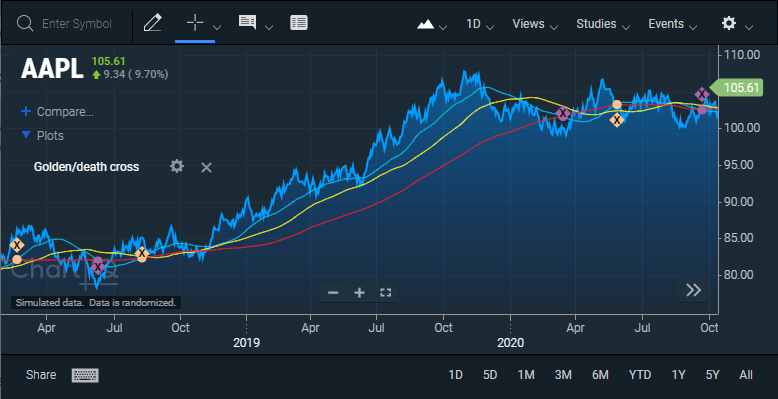Focus the Enter Symbol input field
The width and height of the screenshot is (778, 399).
pos(77,24)
